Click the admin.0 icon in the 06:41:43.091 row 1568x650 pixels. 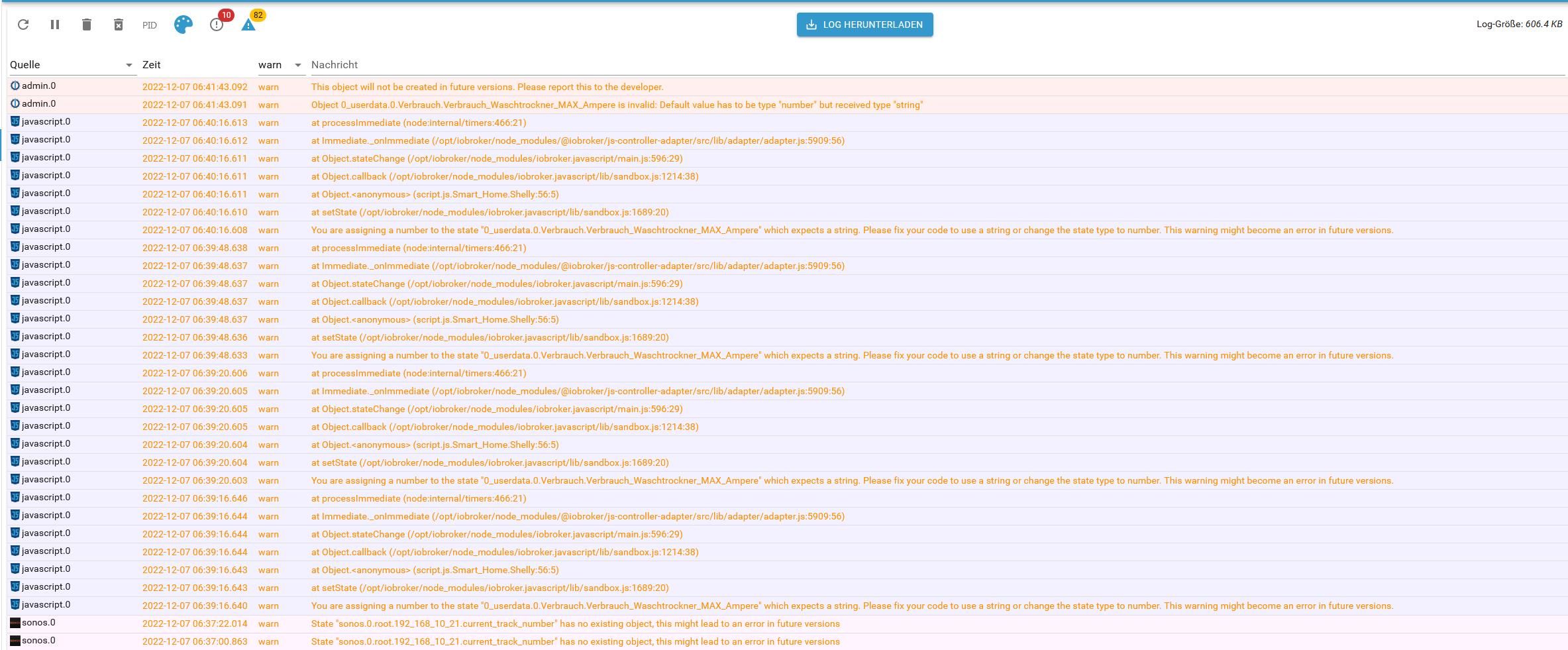[15, 104]
